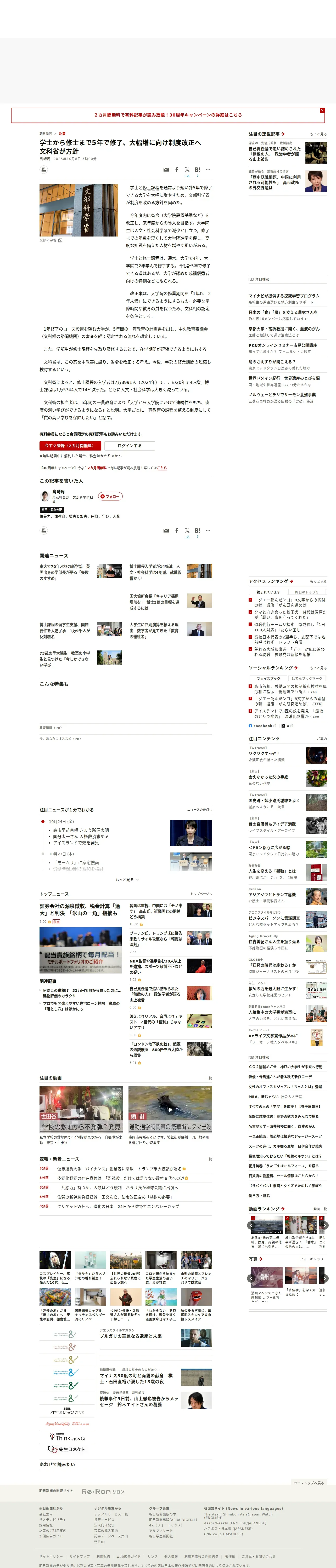Open Asahi Weekly (ENGLISH/JAPANESE) footer link

click(235, 1524)
